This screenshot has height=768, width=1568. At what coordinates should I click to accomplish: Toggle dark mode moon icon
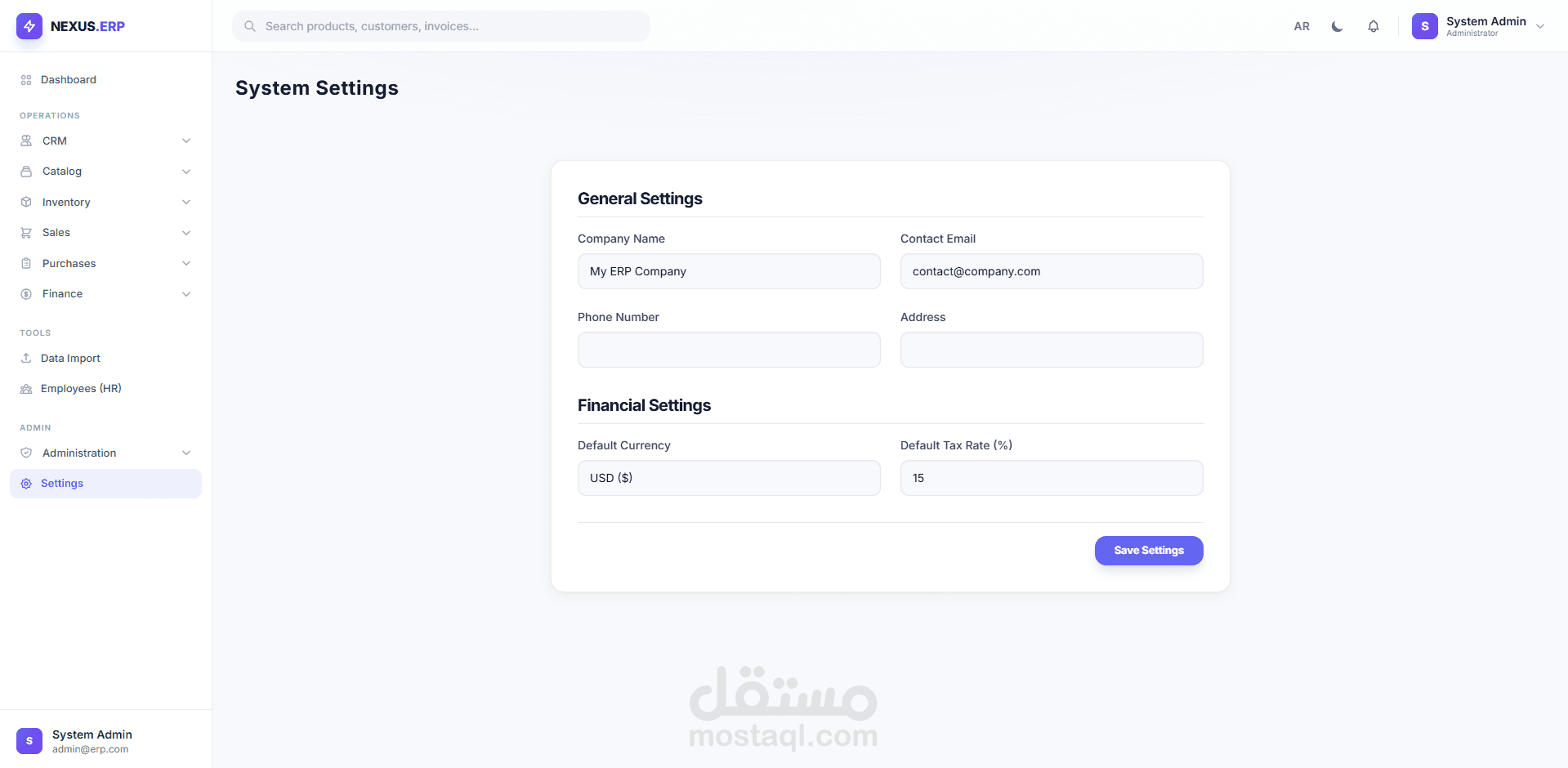tap(1337, 26)
